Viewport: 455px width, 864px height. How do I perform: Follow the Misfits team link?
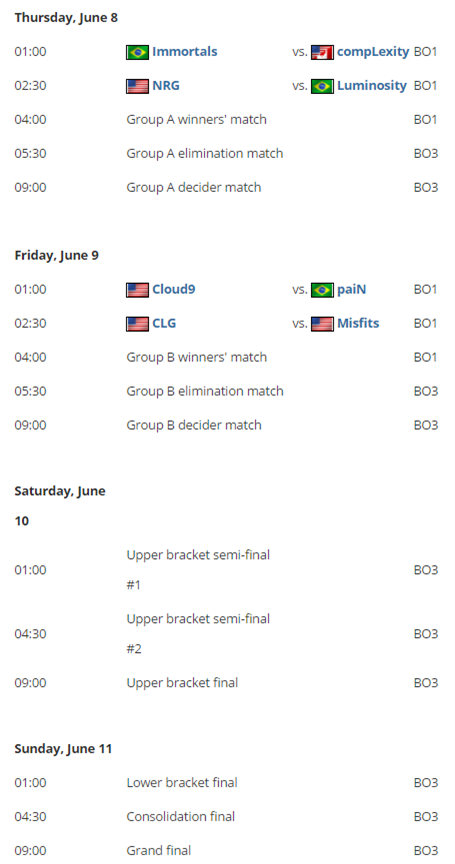(358, 323)
